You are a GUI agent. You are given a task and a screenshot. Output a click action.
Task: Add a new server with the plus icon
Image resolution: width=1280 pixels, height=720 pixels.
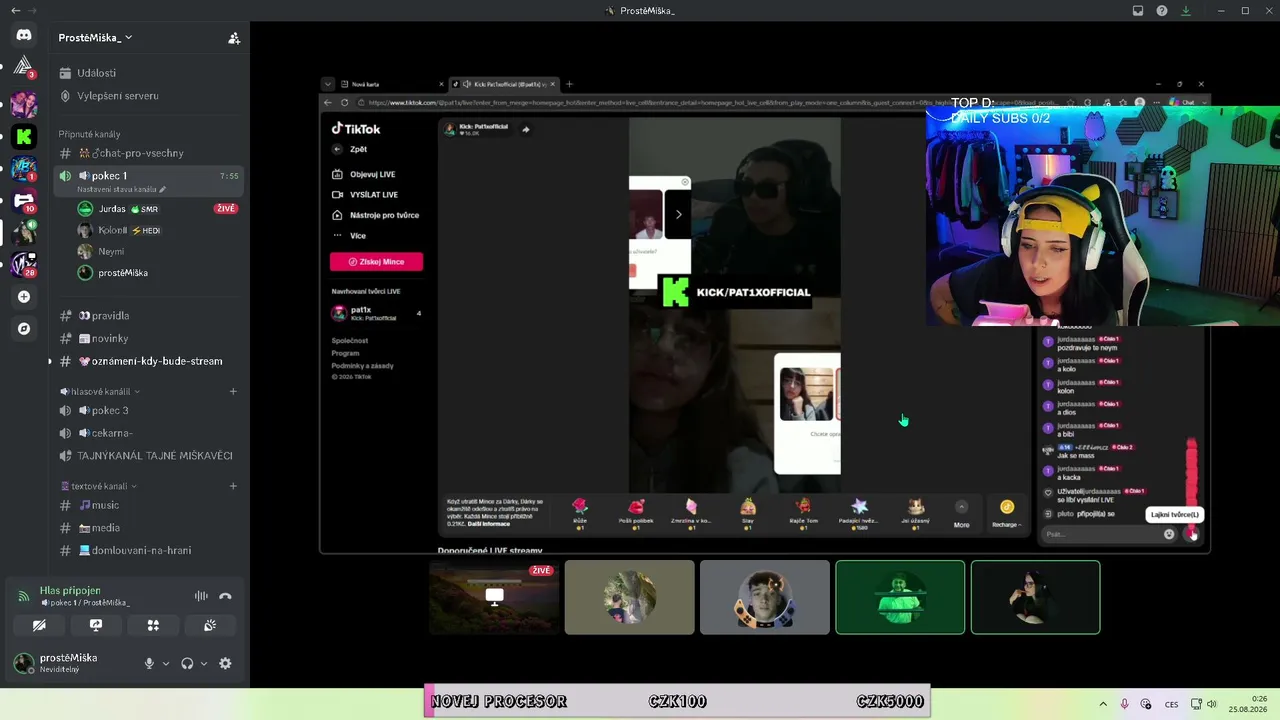coord(24,297)
